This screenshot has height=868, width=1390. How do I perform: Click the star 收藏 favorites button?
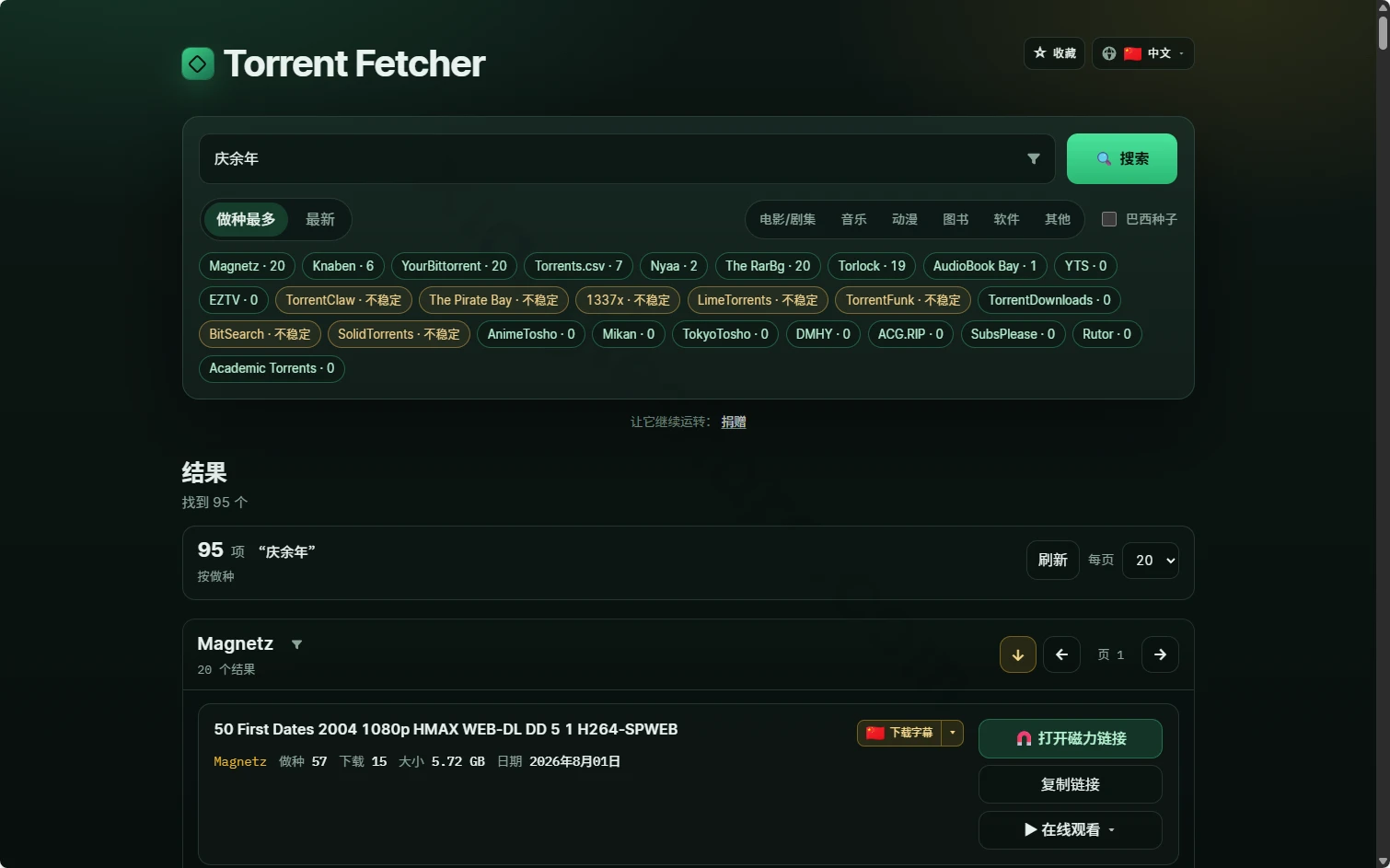[x=1054, y=53]
